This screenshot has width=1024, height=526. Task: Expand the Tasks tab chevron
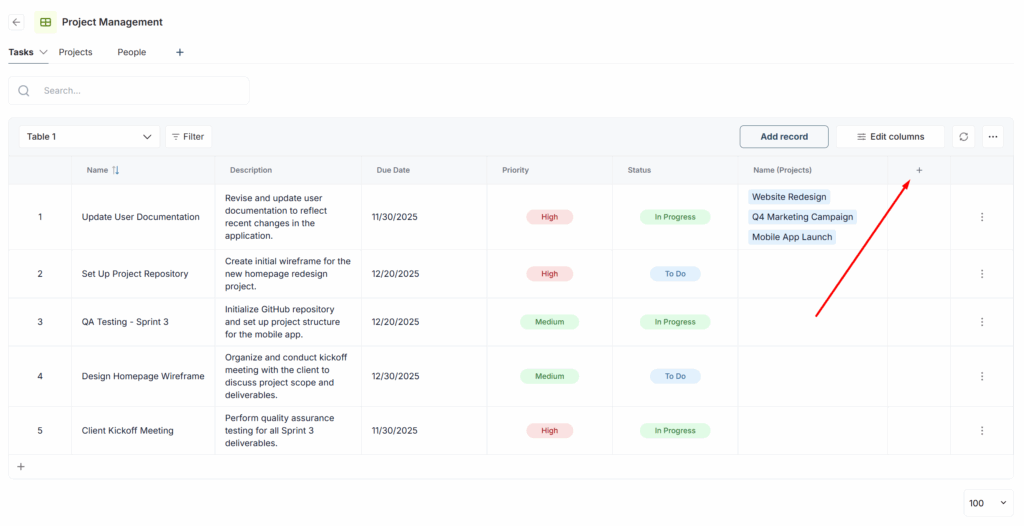click(x=44, y=52)
